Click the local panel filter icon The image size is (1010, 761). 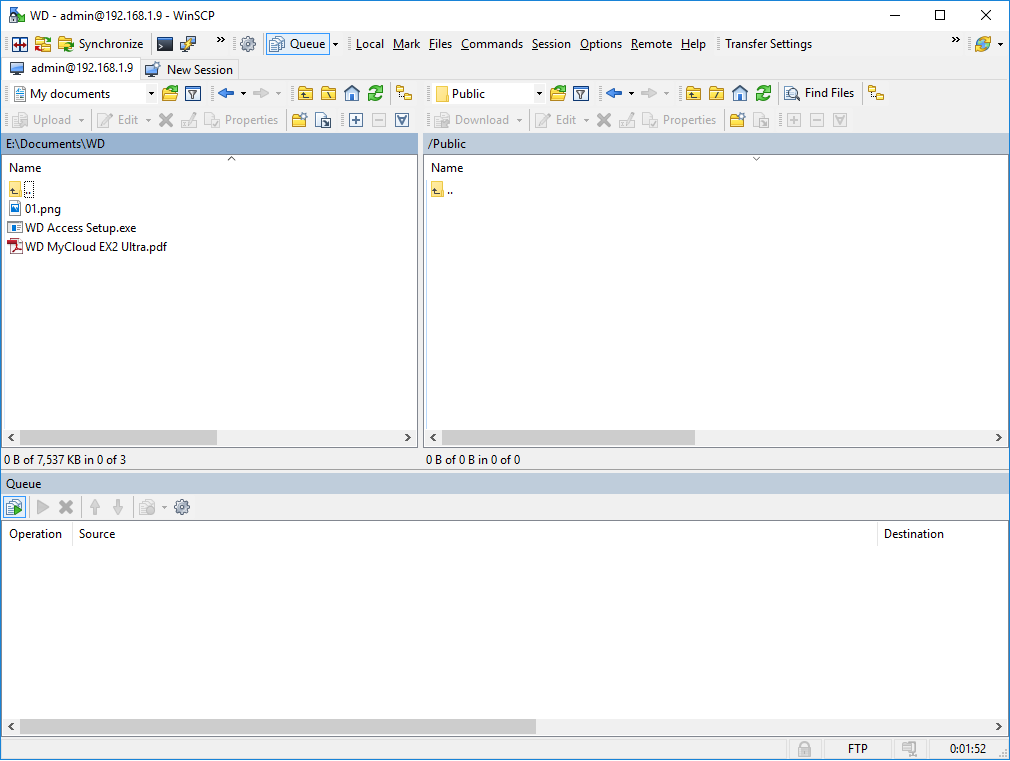tap(193, 94)
